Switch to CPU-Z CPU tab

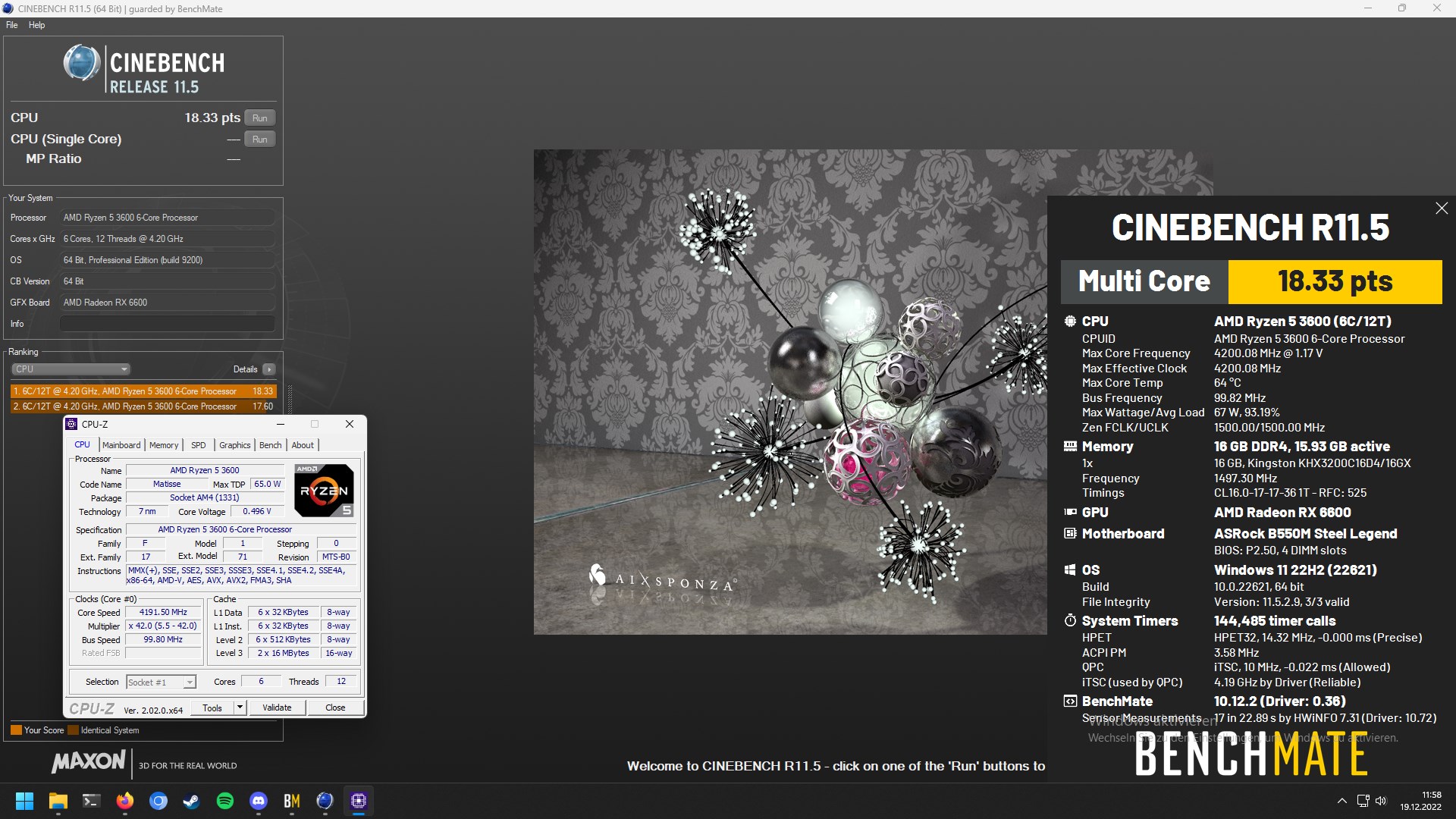click(83, 445)
